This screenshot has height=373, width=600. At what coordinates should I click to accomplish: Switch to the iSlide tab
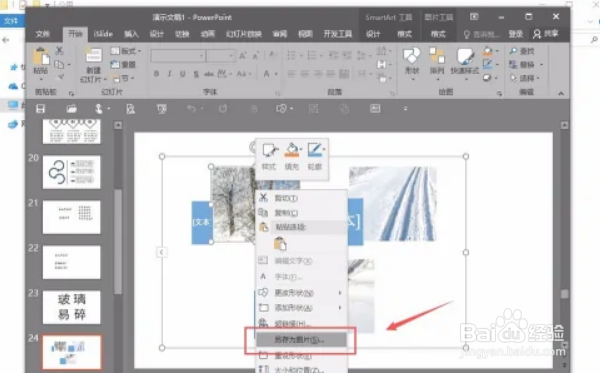(x=103, y=34)
